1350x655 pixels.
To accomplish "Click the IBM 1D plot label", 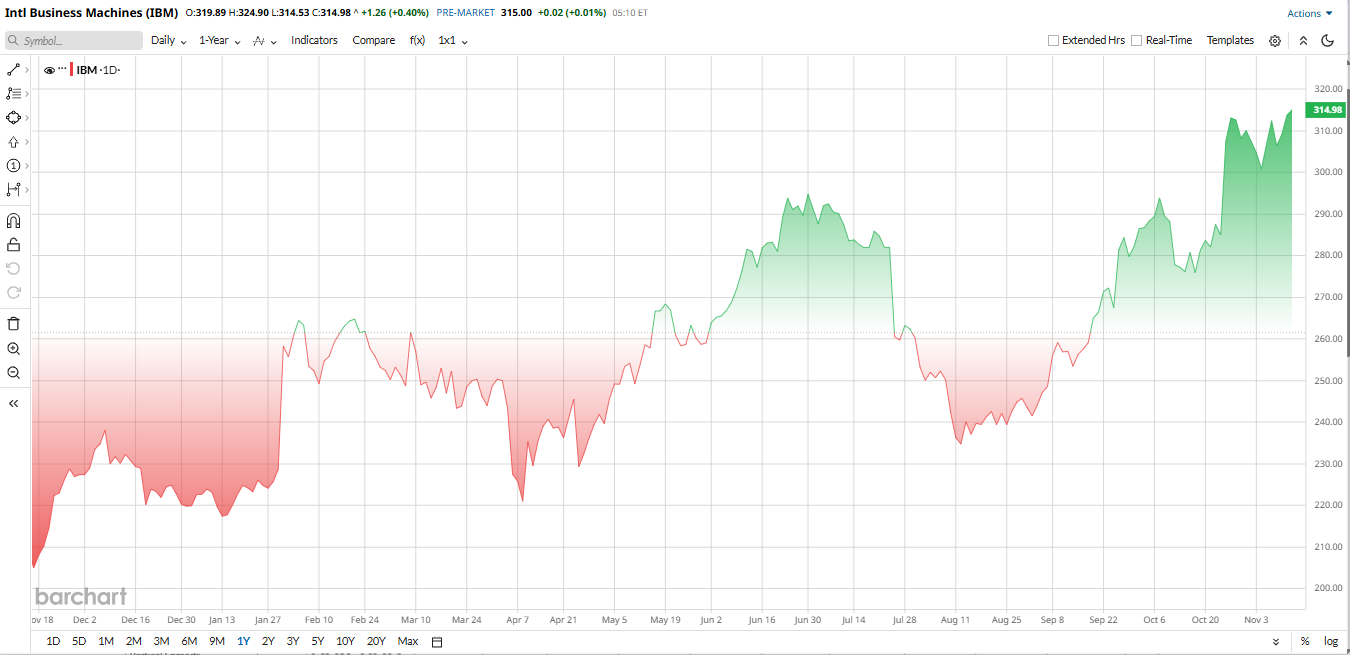I will point(98,70).
